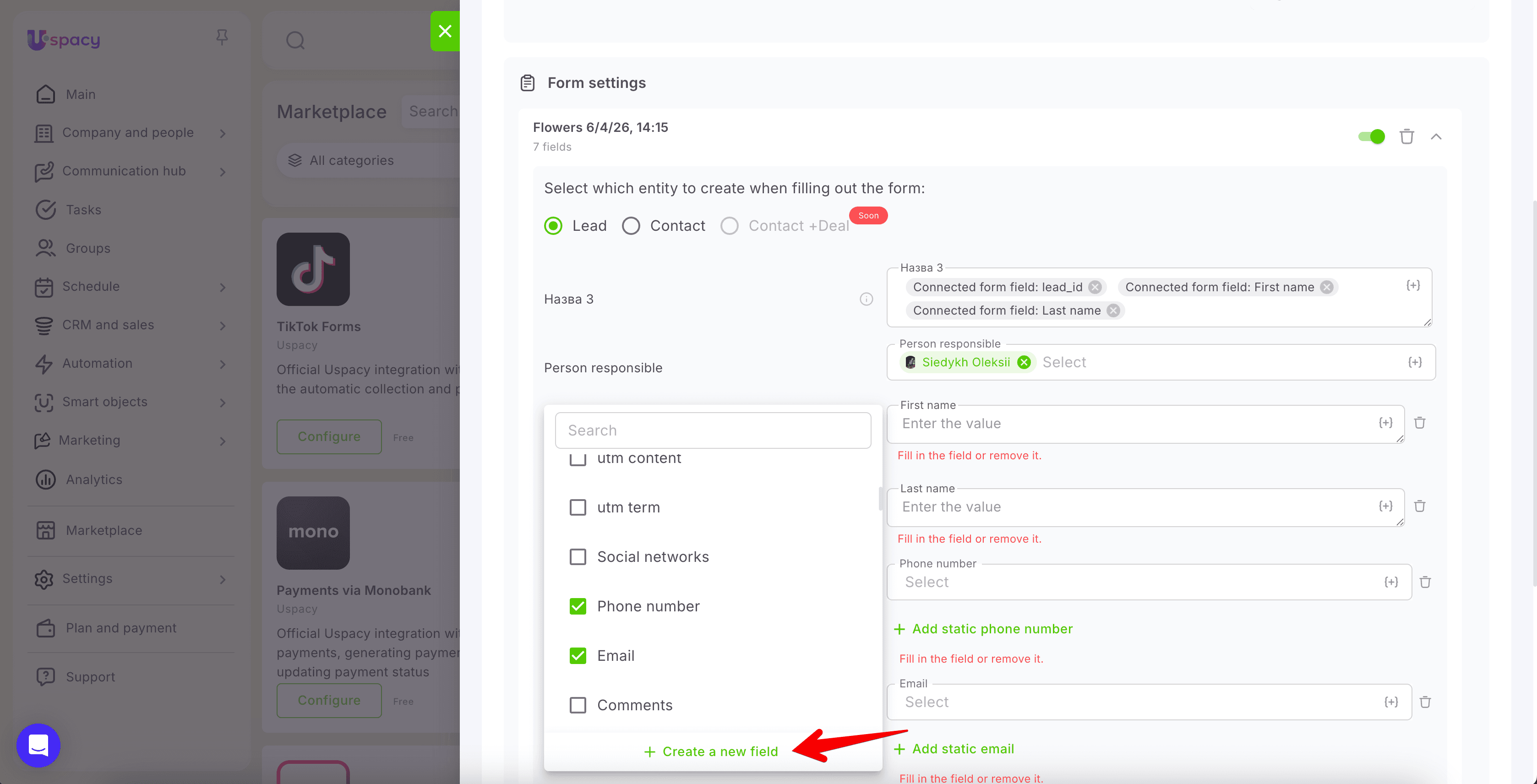Delete the Last name field
Image resolution: width=1537 pixels, height=784 pixels.
coord(1420,506)
